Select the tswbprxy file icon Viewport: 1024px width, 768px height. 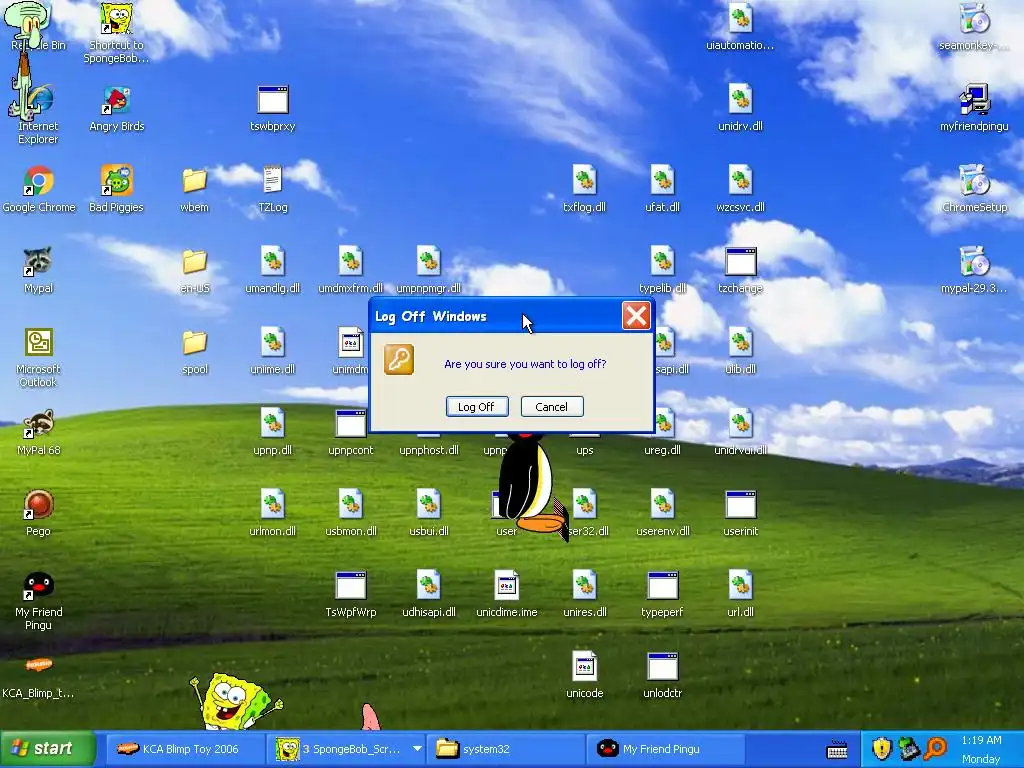(273, 109)
